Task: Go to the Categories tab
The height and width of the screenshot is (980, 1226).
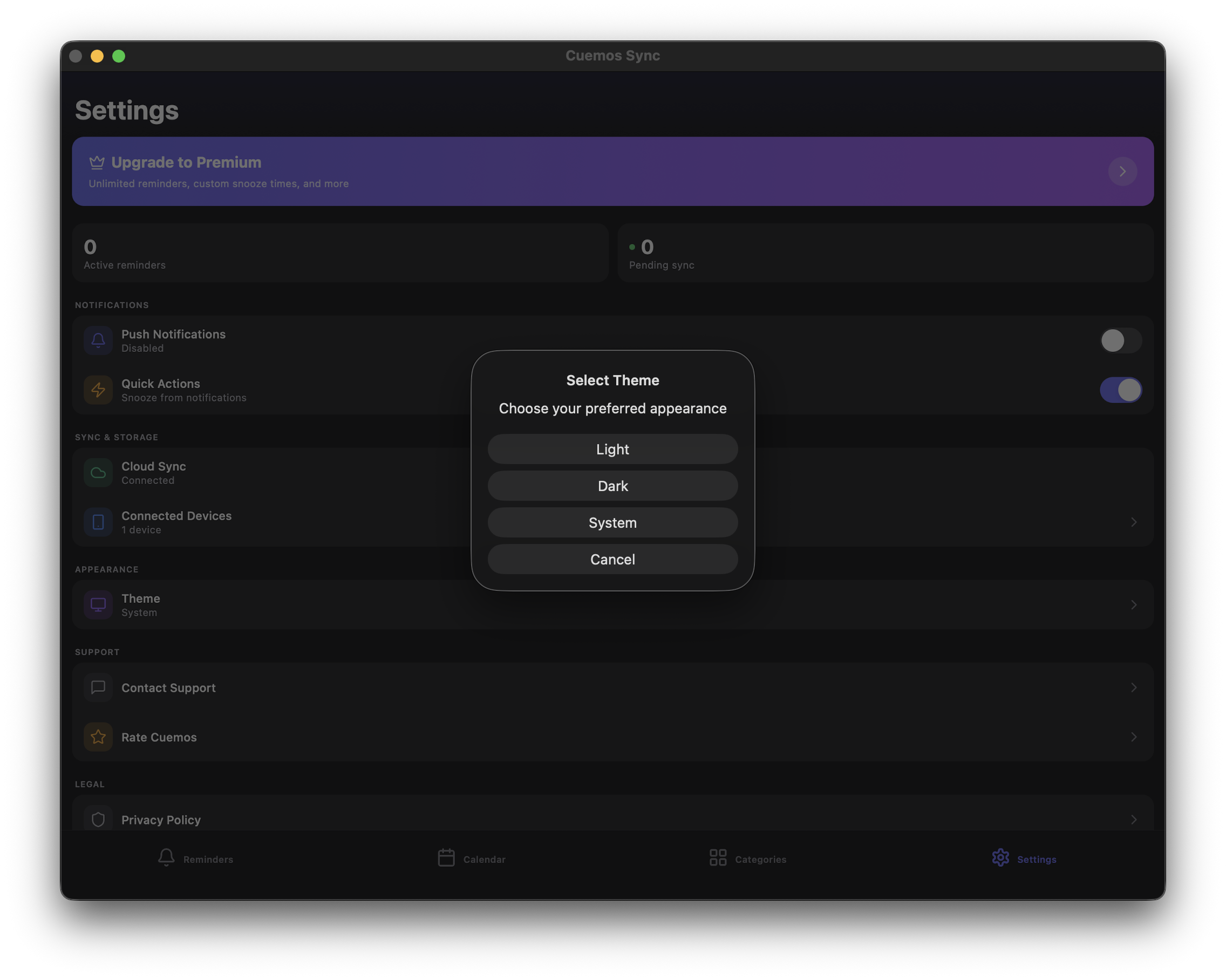Action: (747, 857)
